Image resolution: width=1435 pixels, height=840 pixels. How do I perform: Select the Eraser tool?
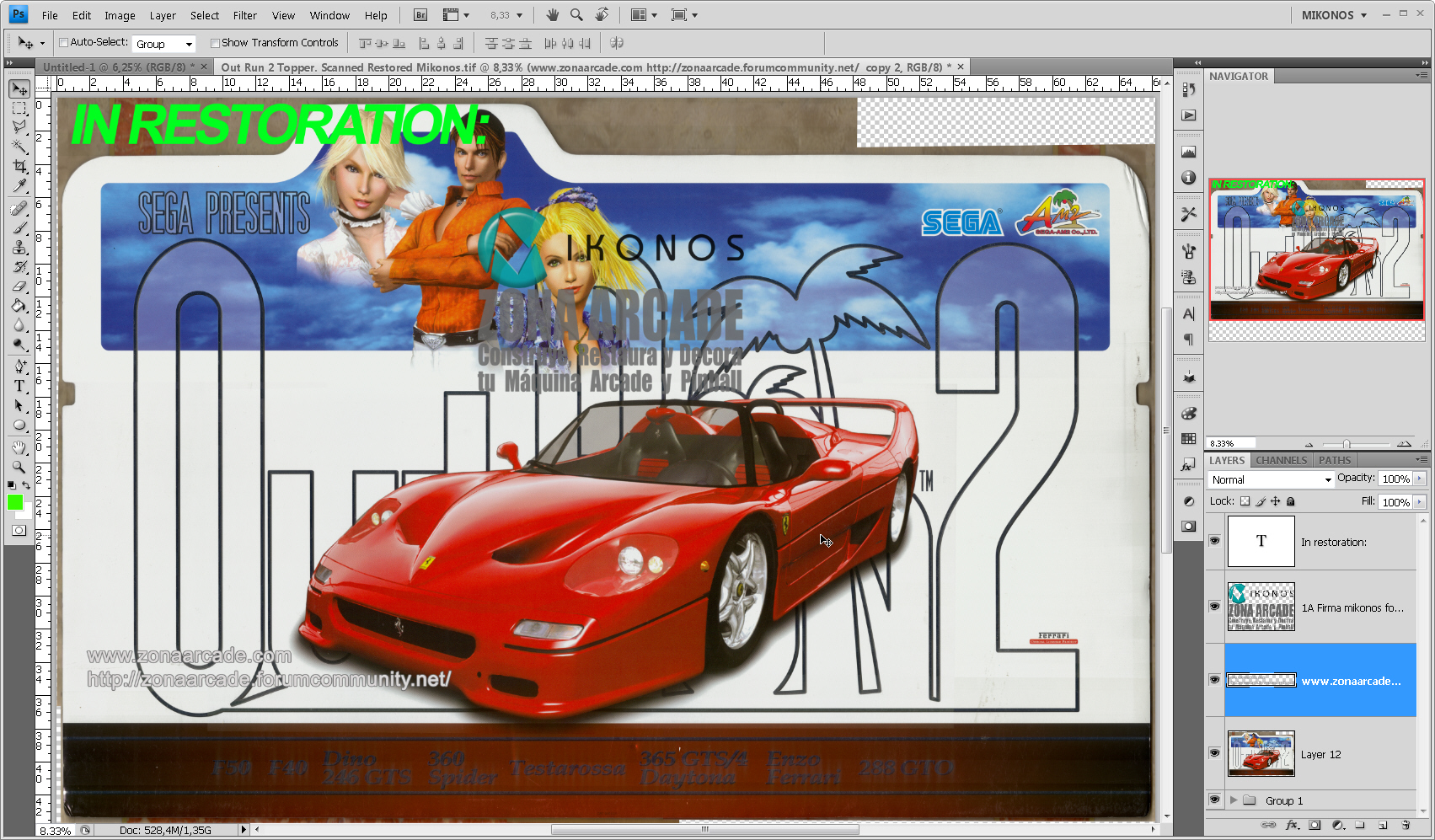coord(19,286)
